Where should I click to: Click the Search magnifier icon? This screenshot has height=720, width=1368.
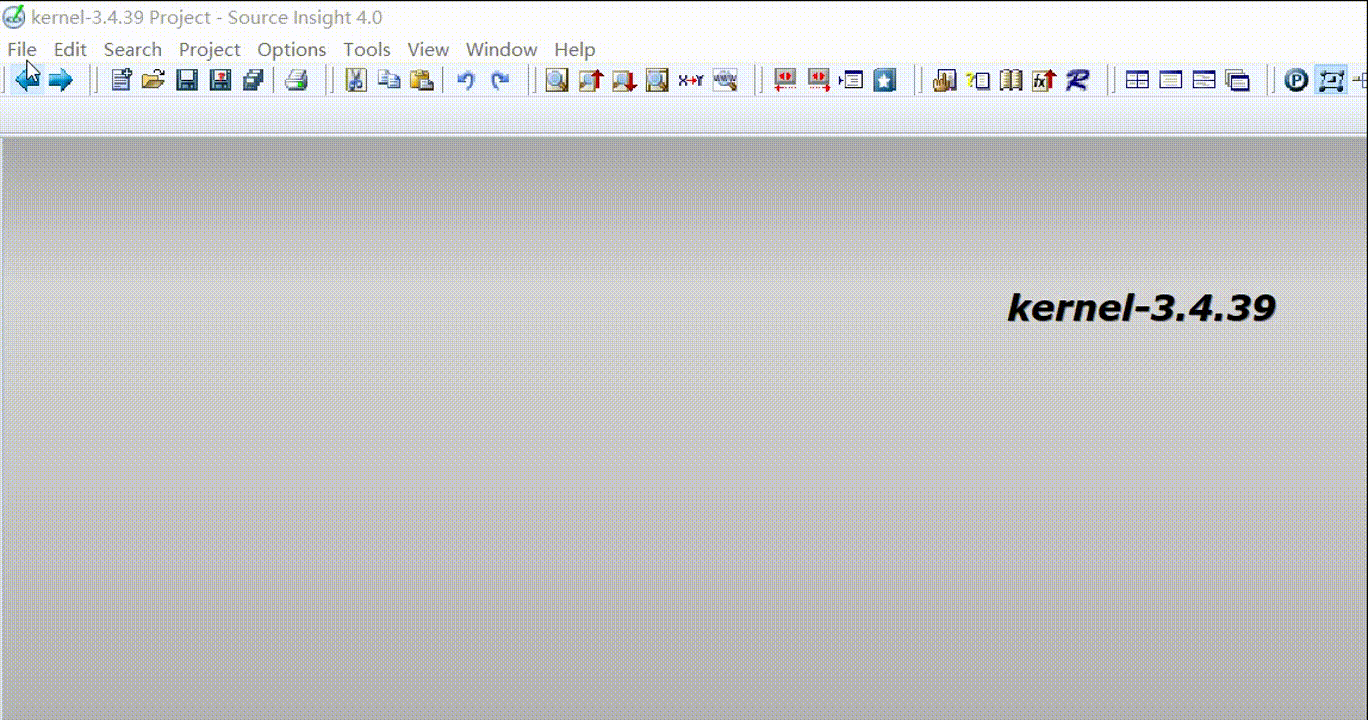(x=557, y=80)
